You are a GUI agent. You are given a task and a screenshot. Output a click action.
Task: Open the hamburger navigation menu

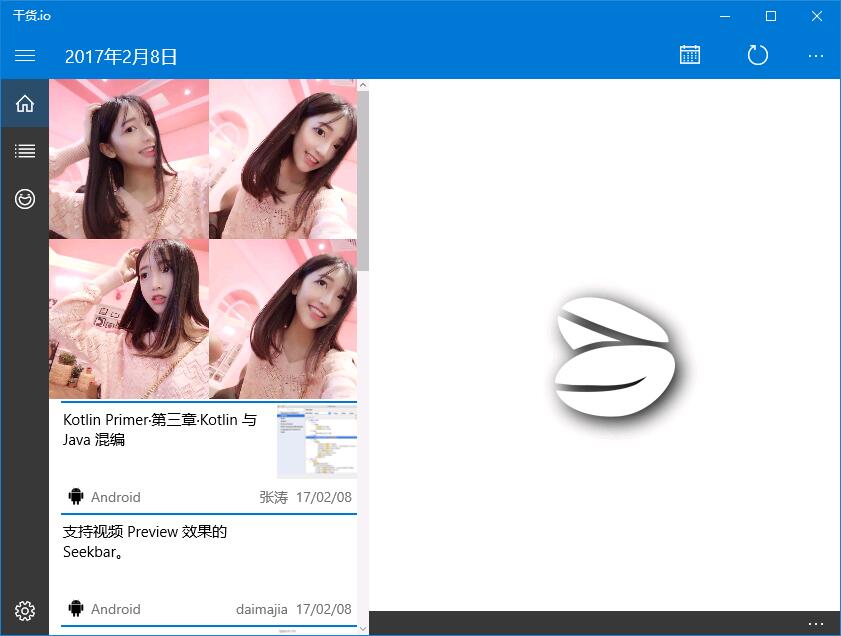(25, 56)
